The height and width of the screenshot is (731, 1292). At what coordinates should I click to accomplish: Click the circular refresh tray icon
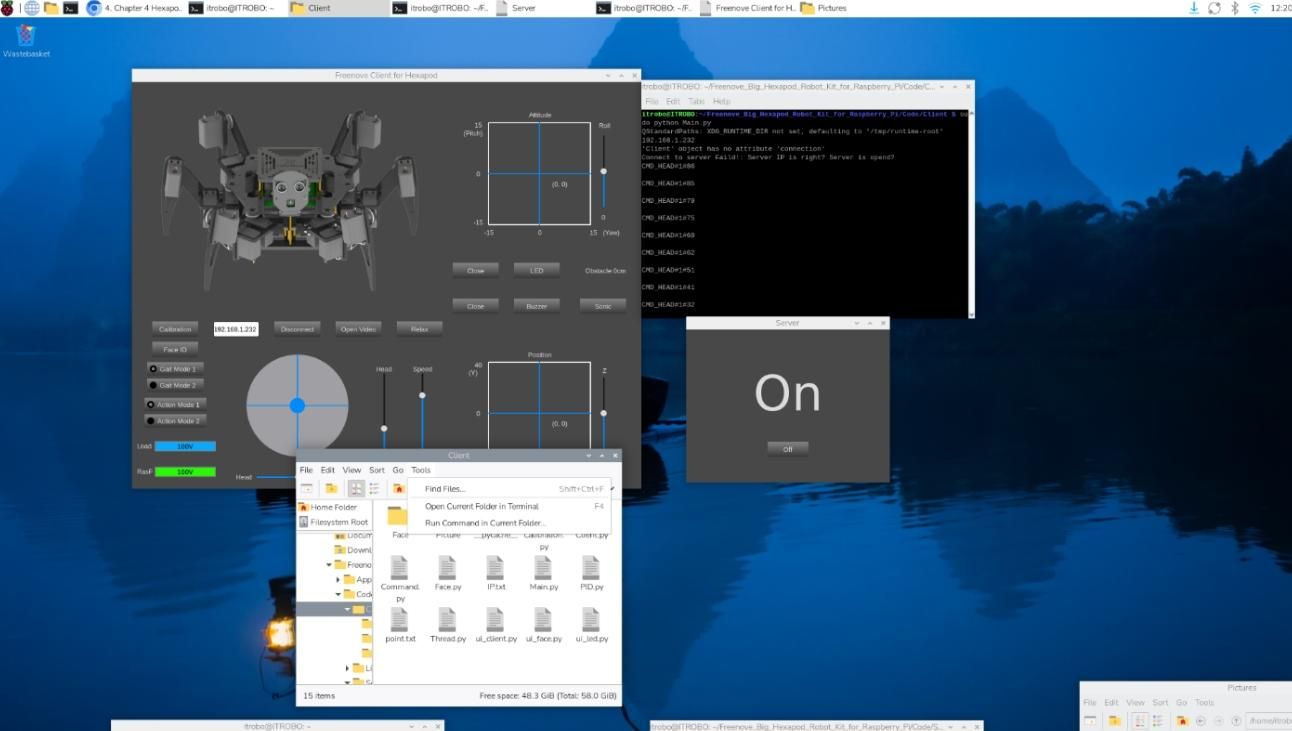[x=1214, y=8]
